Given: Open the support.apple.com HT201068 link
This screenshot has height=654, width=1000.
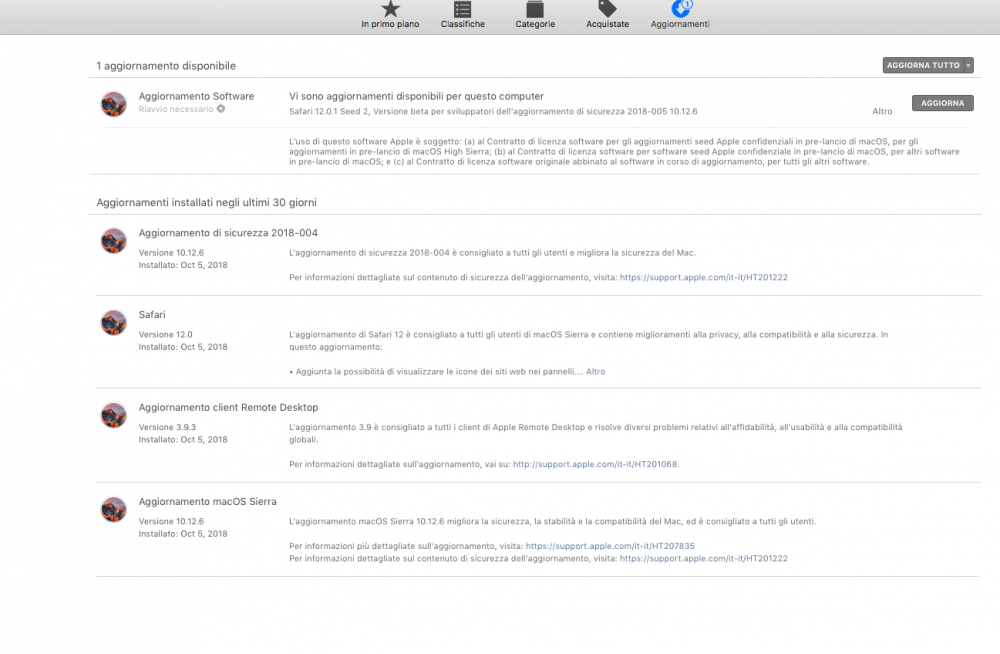Looking at the screenshot, I should [595, 464].
